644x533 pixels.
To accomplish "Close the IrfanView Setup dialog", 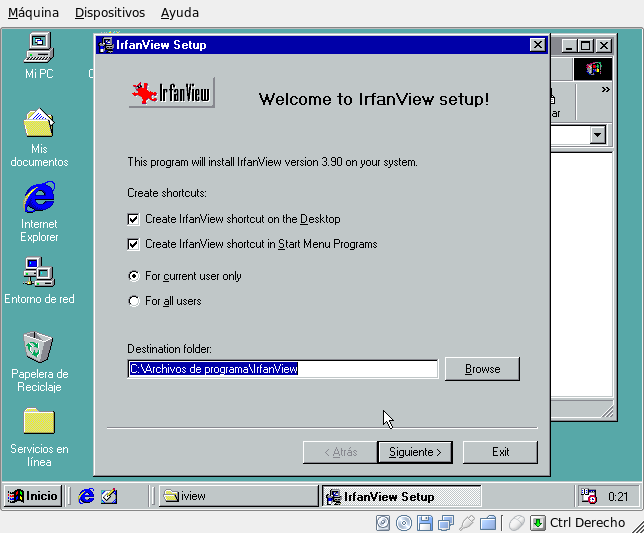I will [x=537, y=45].
